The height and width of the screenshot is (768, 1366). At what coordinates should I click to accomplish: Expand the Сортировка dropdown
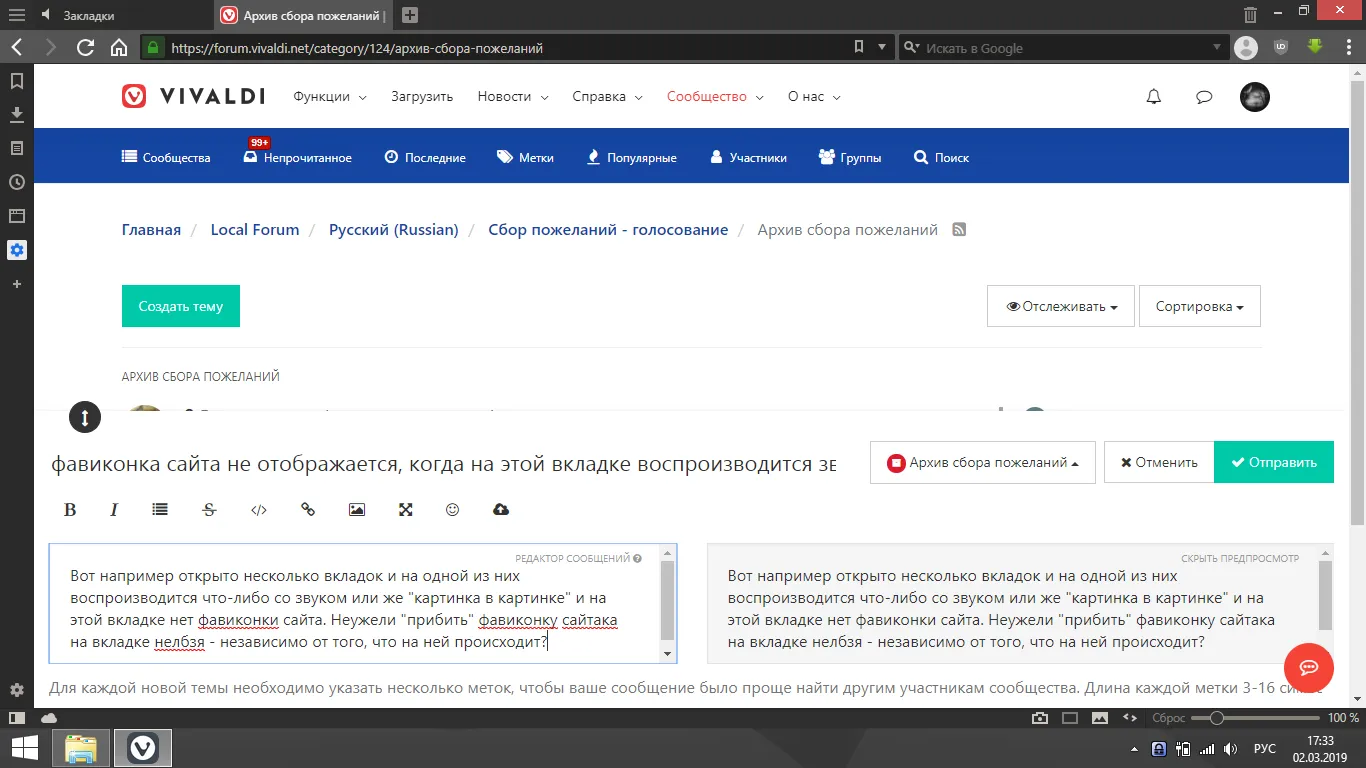[x=1199, y=307]
